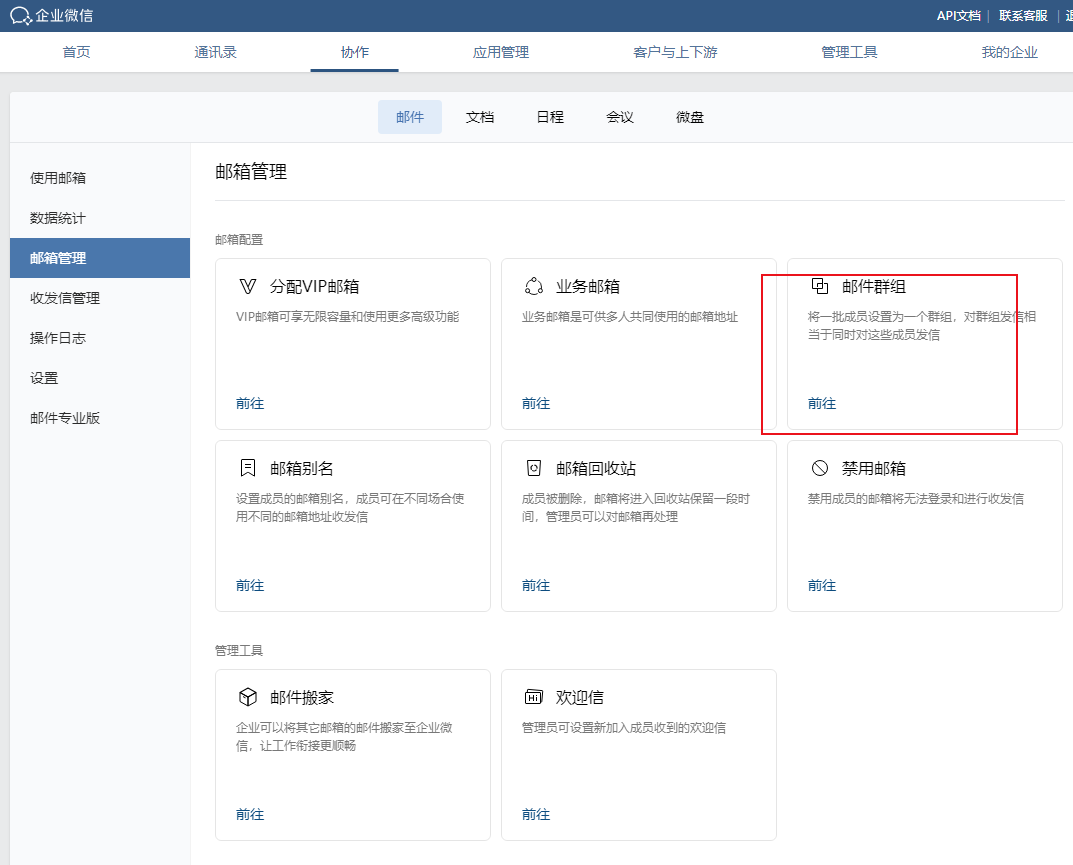Image resolution: width=1073 pixels, height=865 pixels.
Task: Click the 禁用邮箱 prohibited icon
Action: pos(819,468)
